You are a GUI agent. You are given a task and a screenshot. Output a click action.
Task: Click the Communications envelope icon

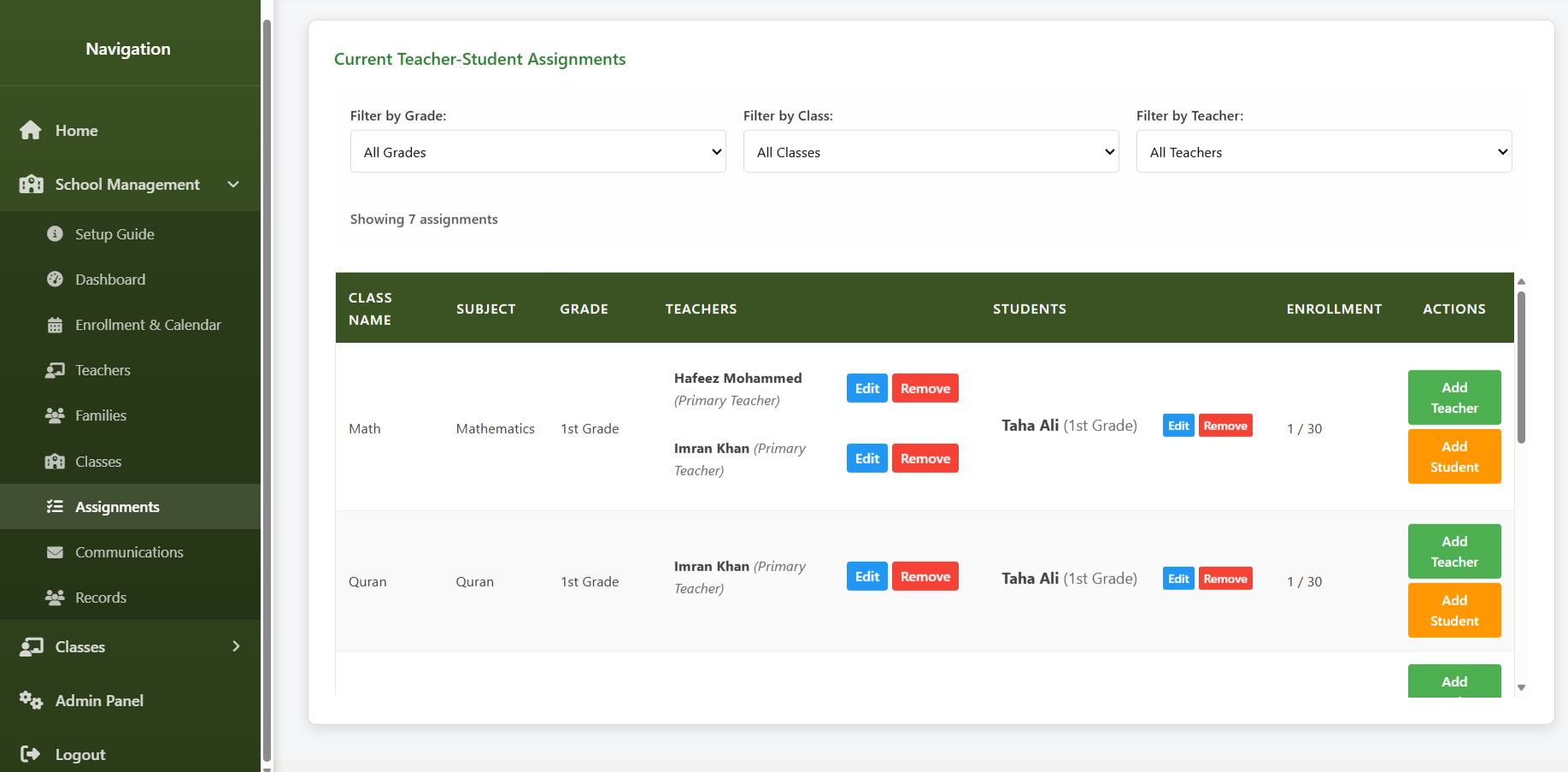tap(55, 551)
